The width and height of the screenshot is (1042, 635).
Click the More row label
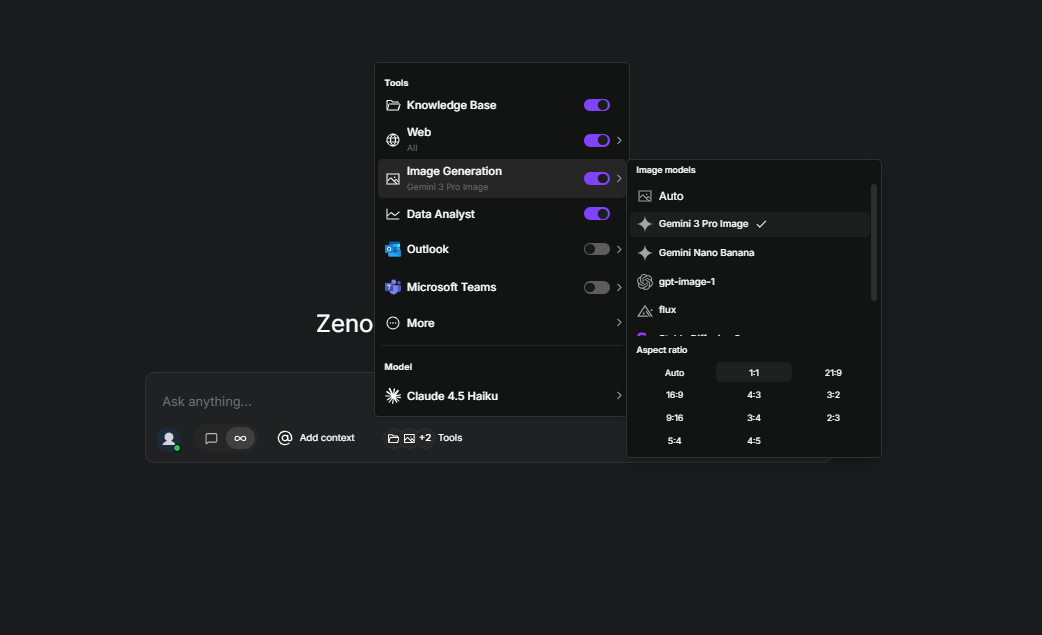pos(421,323)
